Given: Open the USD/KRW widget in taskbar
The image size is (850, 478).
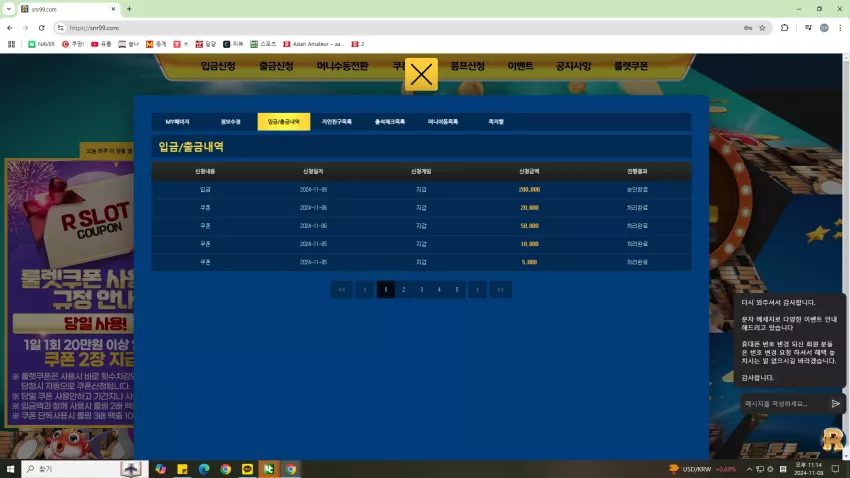Looking at the screenshot, I should 703,469.
